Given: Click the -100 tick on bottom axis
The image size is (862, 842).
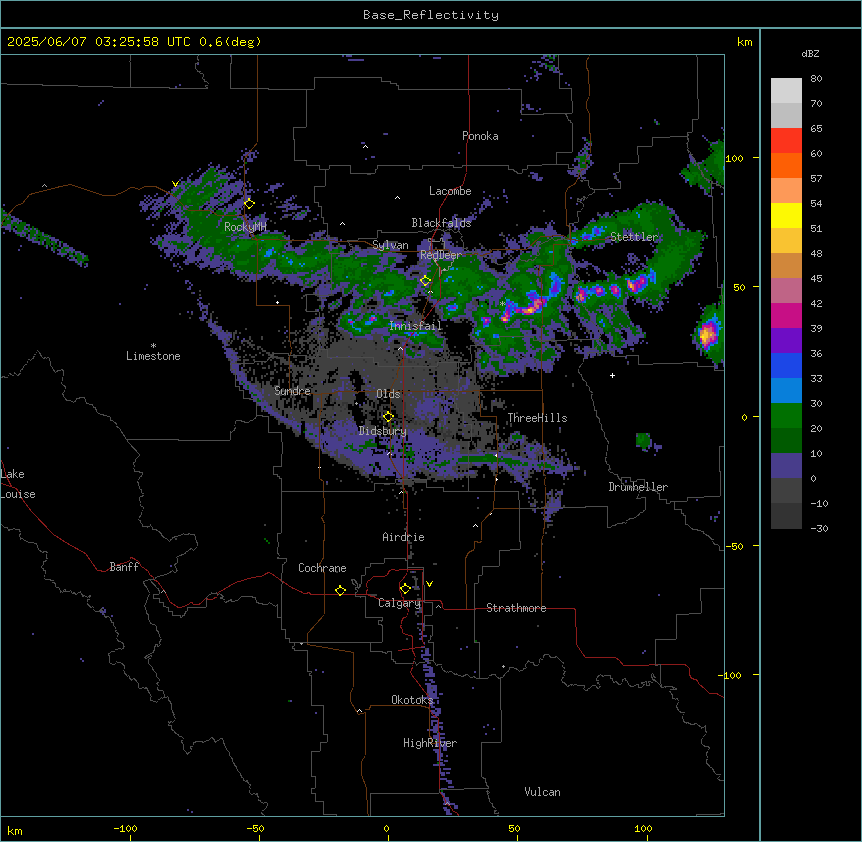Looking at the screenshot, I should 126,828.
